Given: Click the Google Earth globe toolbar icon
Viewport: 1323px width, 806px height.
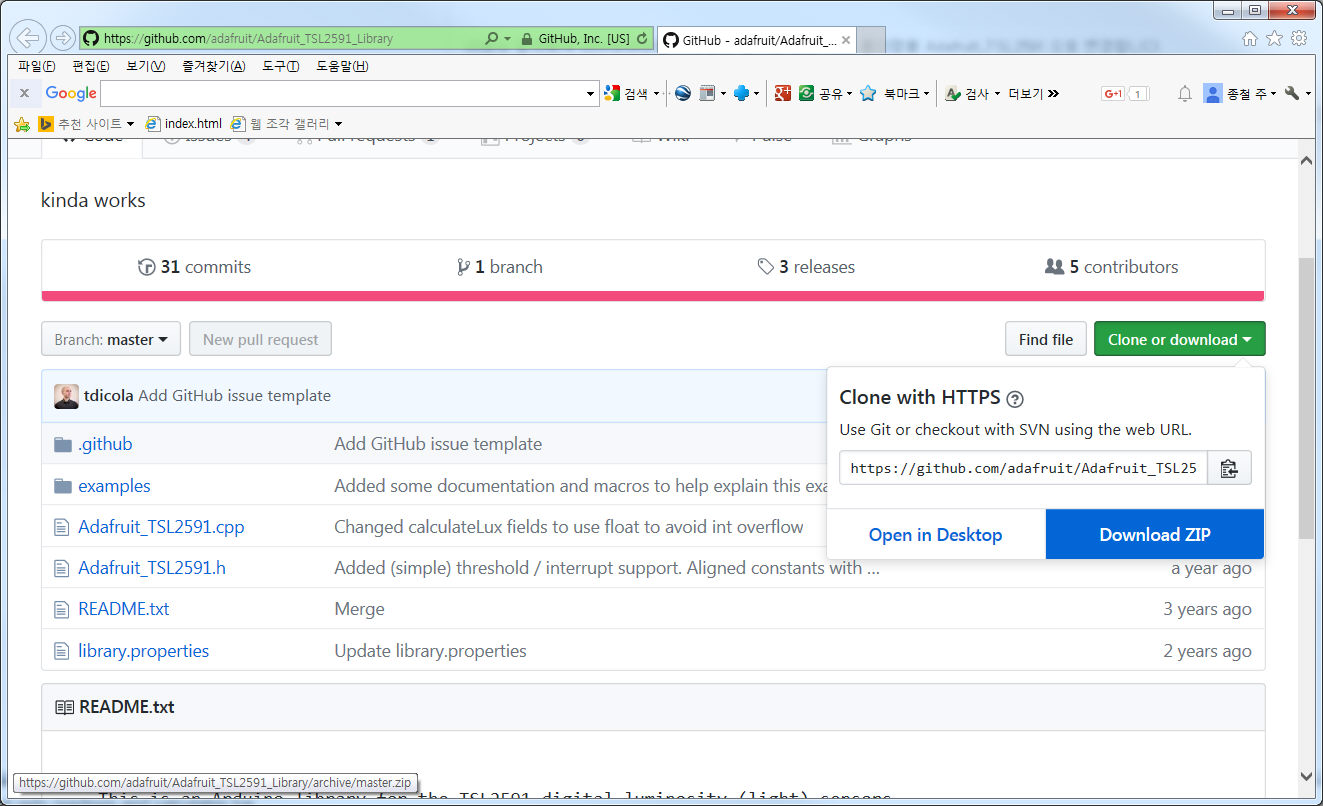Looking at the screenshot, I should 683,93.
